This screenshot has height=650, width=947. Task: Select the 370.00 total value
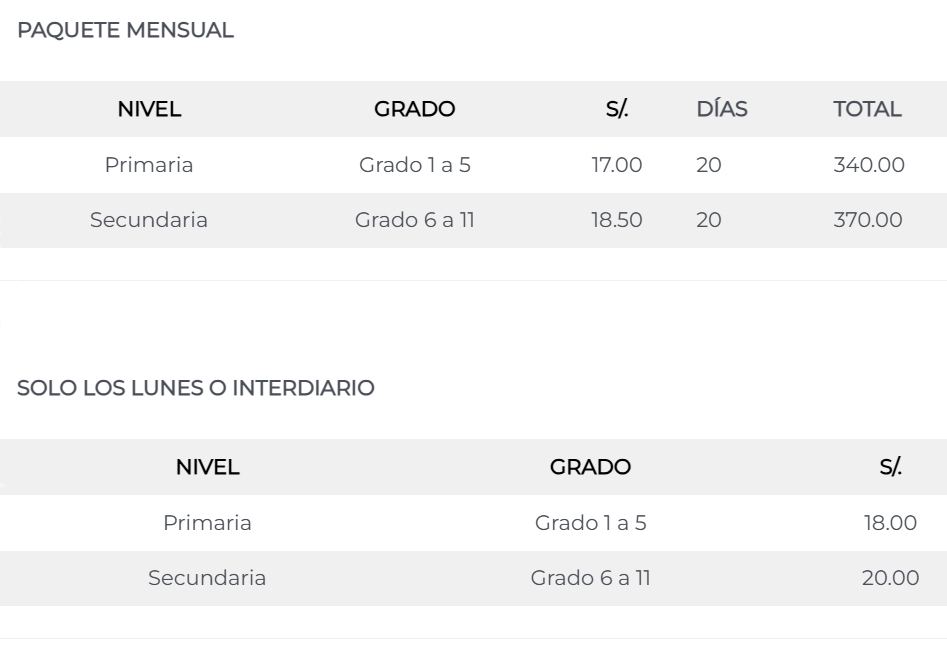(x=869, y=220)
